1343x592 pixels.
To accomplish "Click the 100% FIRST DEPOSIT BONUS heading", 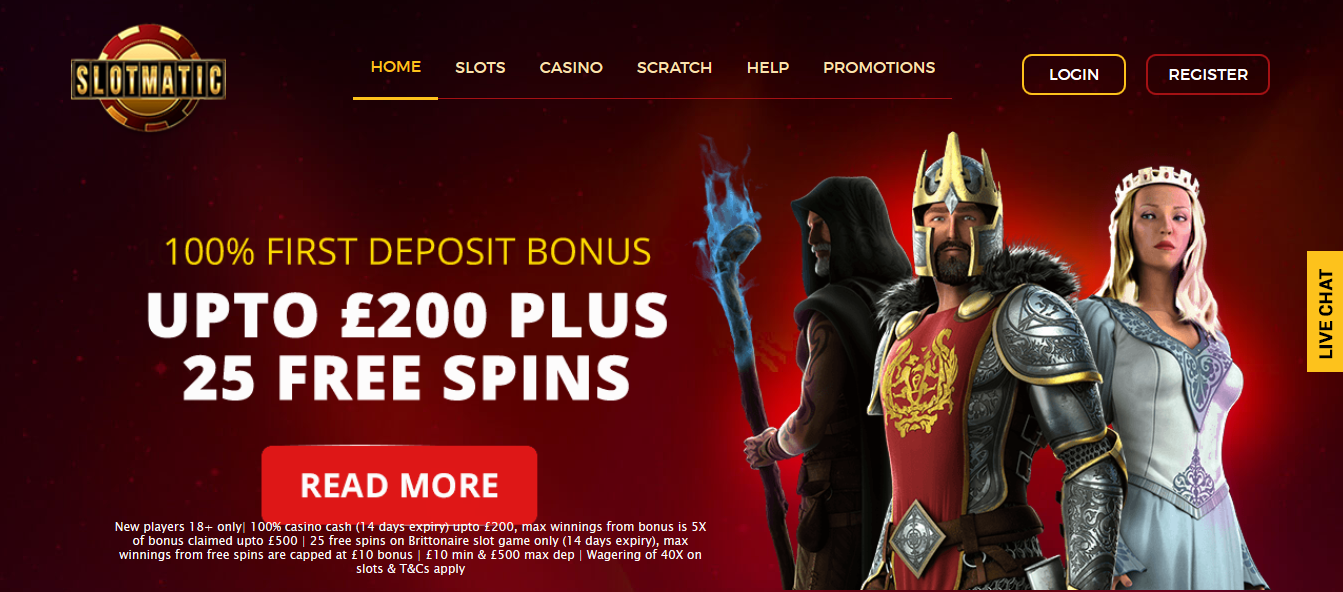I will pyautogui.click(x=408, y=251).
